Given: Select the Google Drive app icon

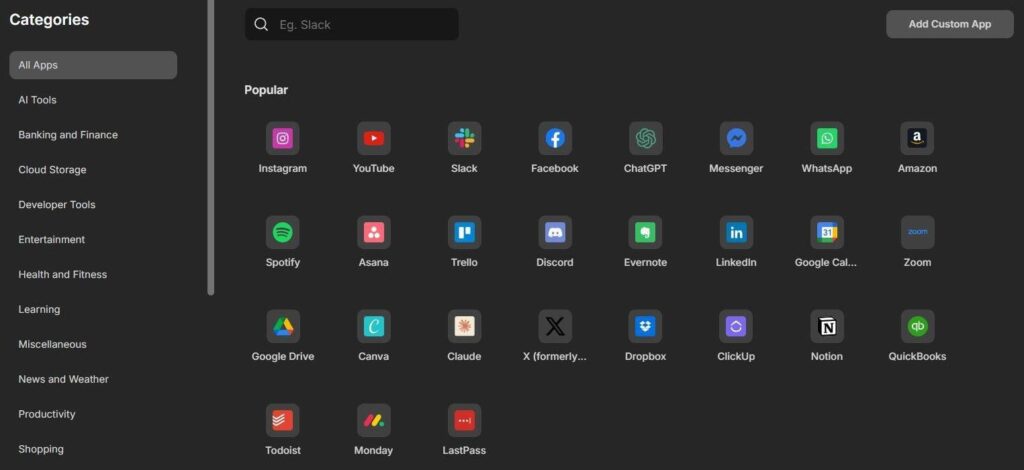Looking at the screenshot, I should tap(283, 326).
